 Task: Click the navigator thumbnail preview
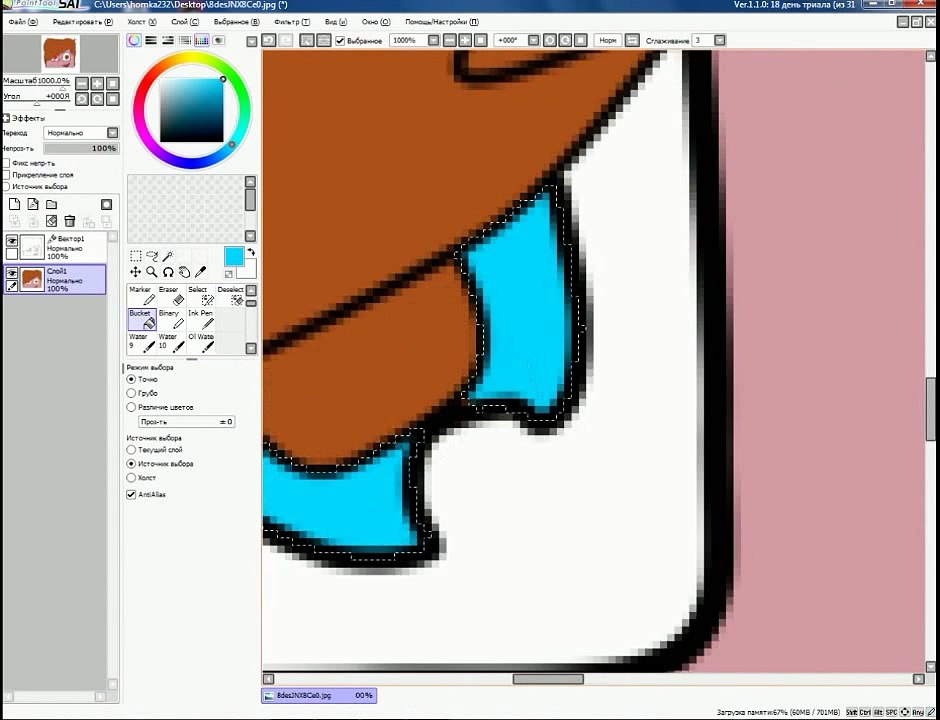[x=60, y=53]
